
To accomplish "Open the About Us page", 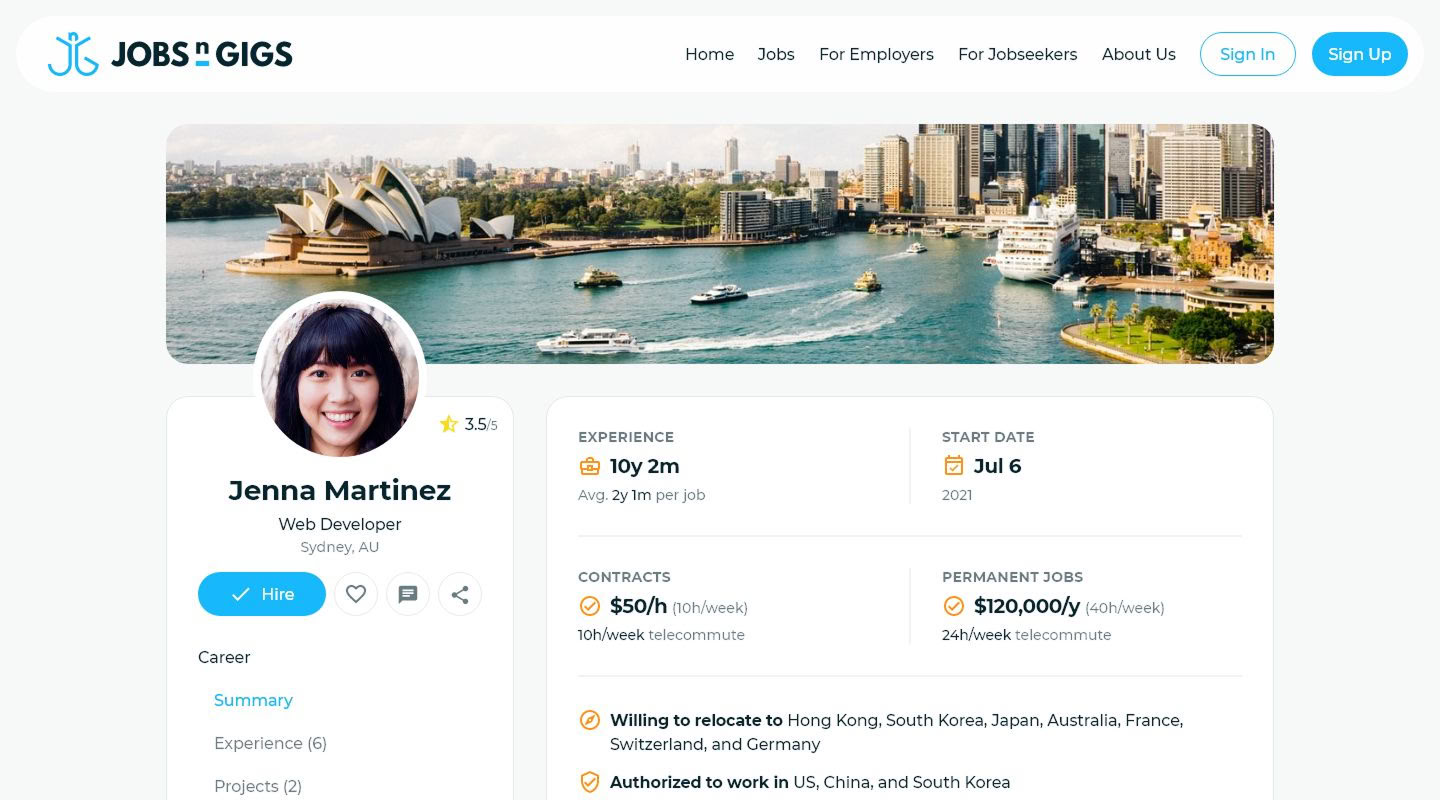I will (x=1138, y=54).
